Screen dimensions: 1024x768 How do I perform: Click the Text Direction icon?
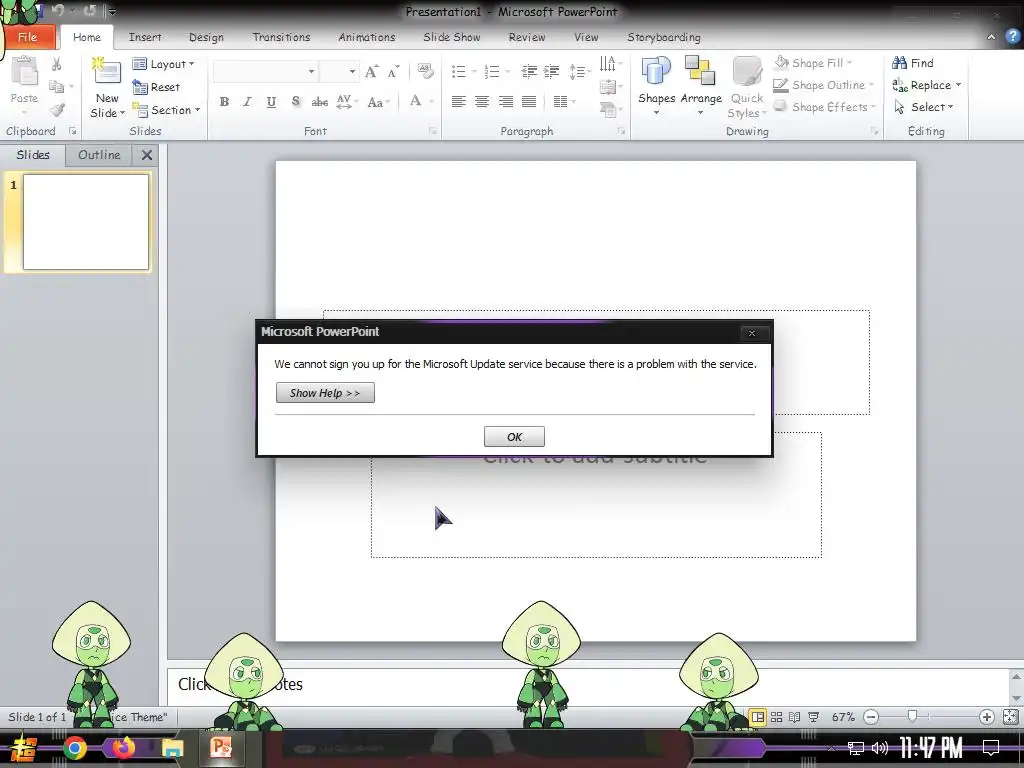click(x=609, y=63)
